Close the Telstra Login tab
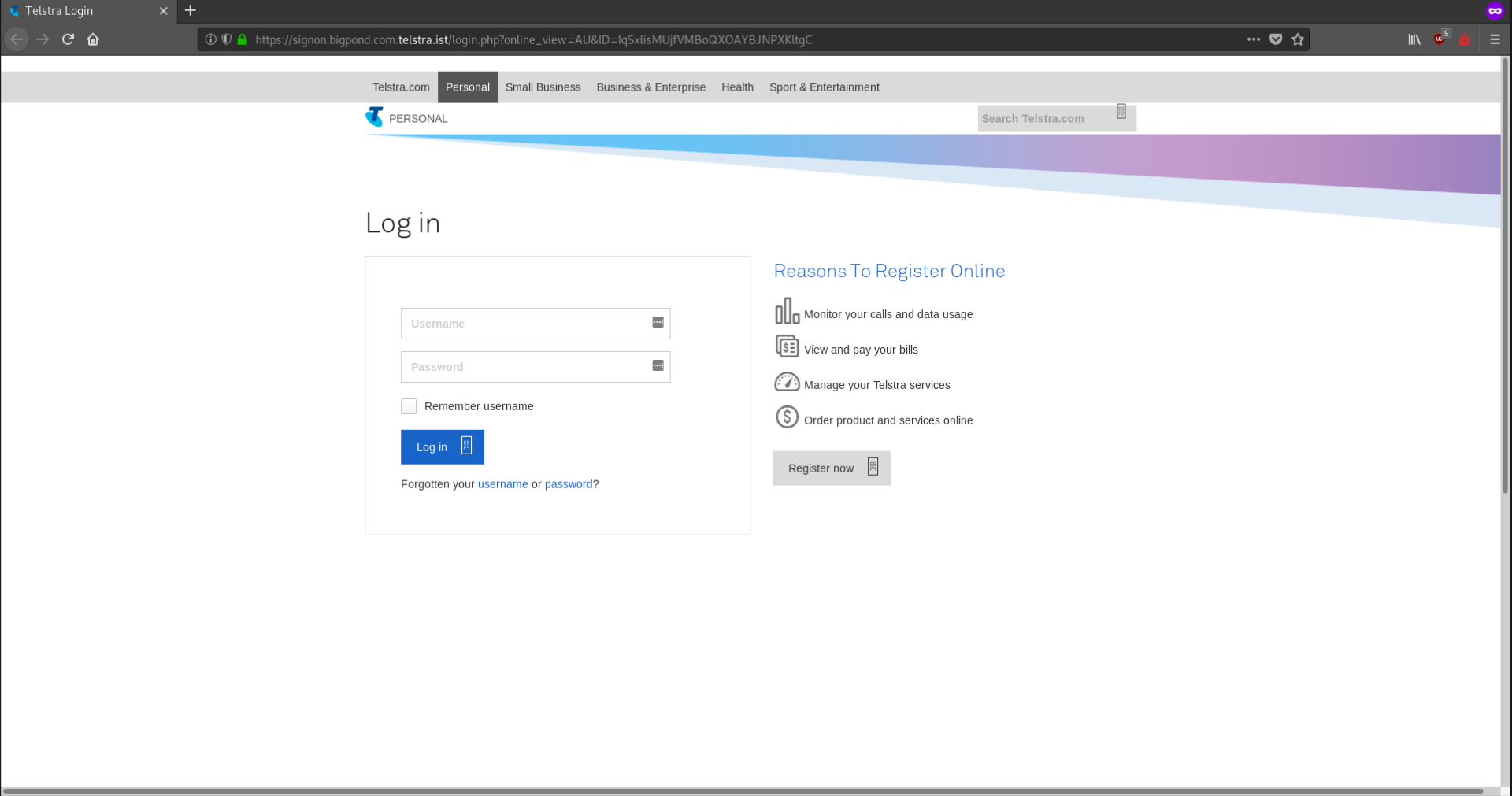 [x=164, y=11]
